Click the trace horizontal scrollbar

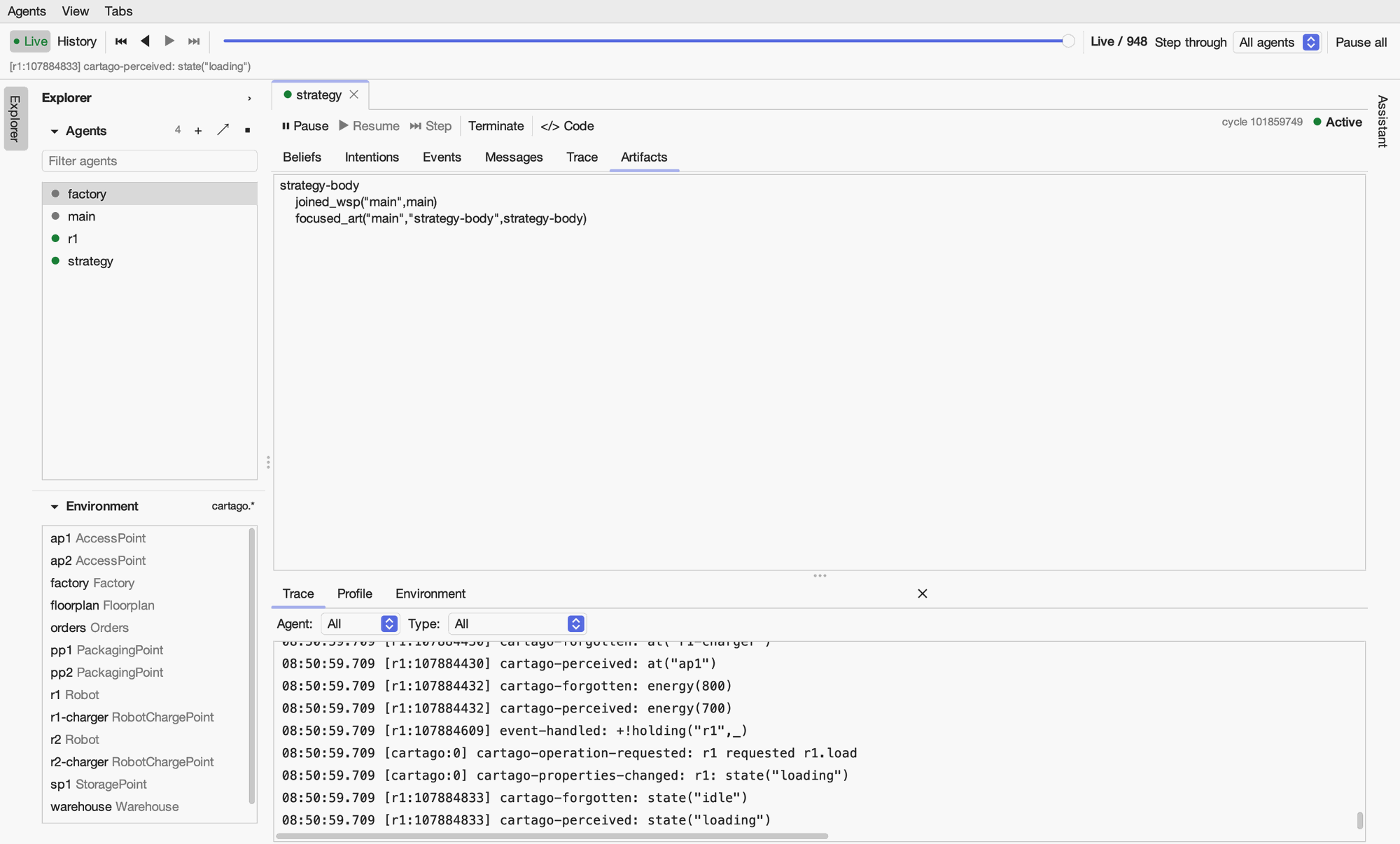[x=552, y=836]
